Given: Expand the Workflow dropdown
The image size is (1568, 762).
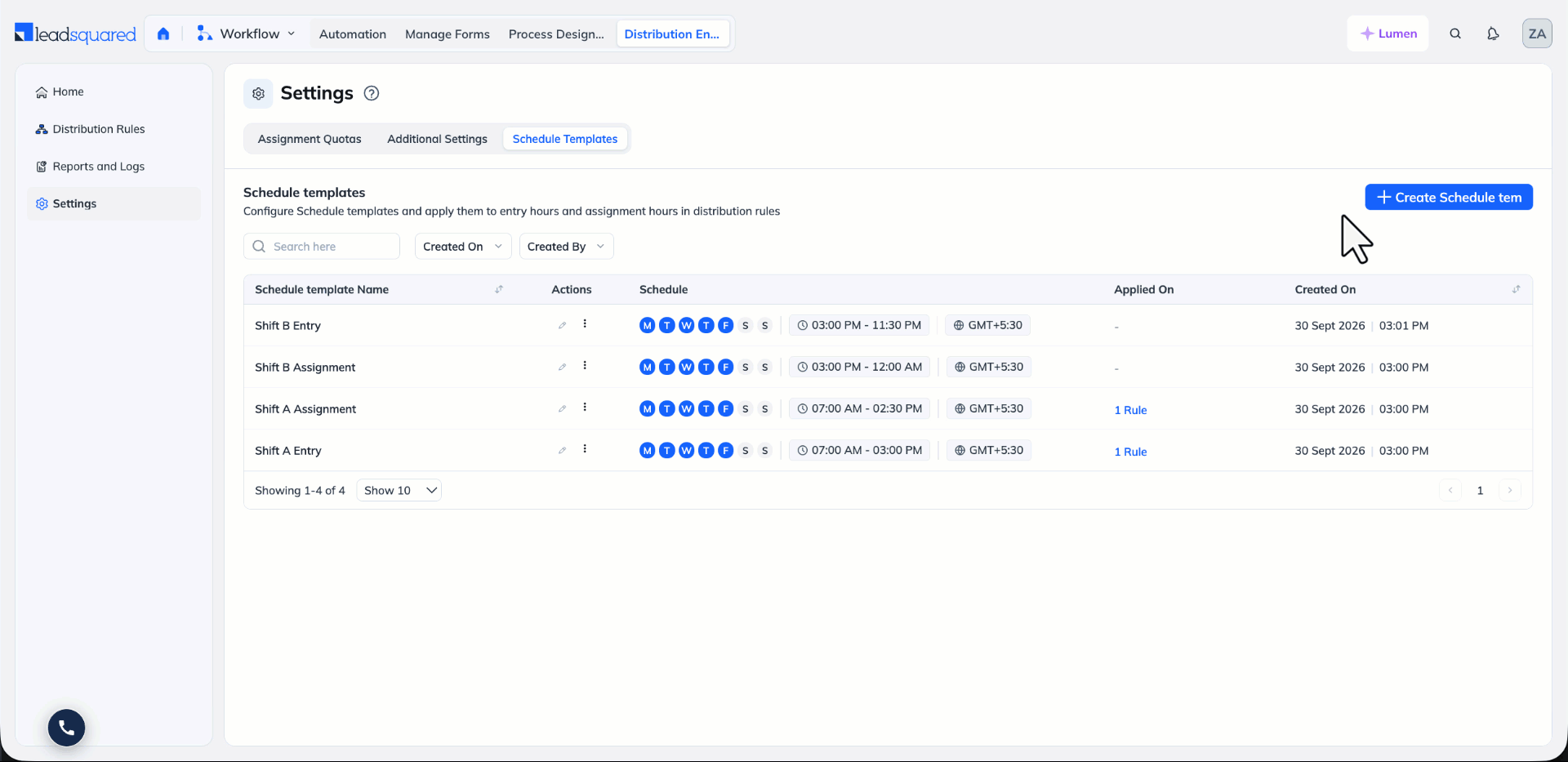Looking at the screenshot, I should 246,33.
